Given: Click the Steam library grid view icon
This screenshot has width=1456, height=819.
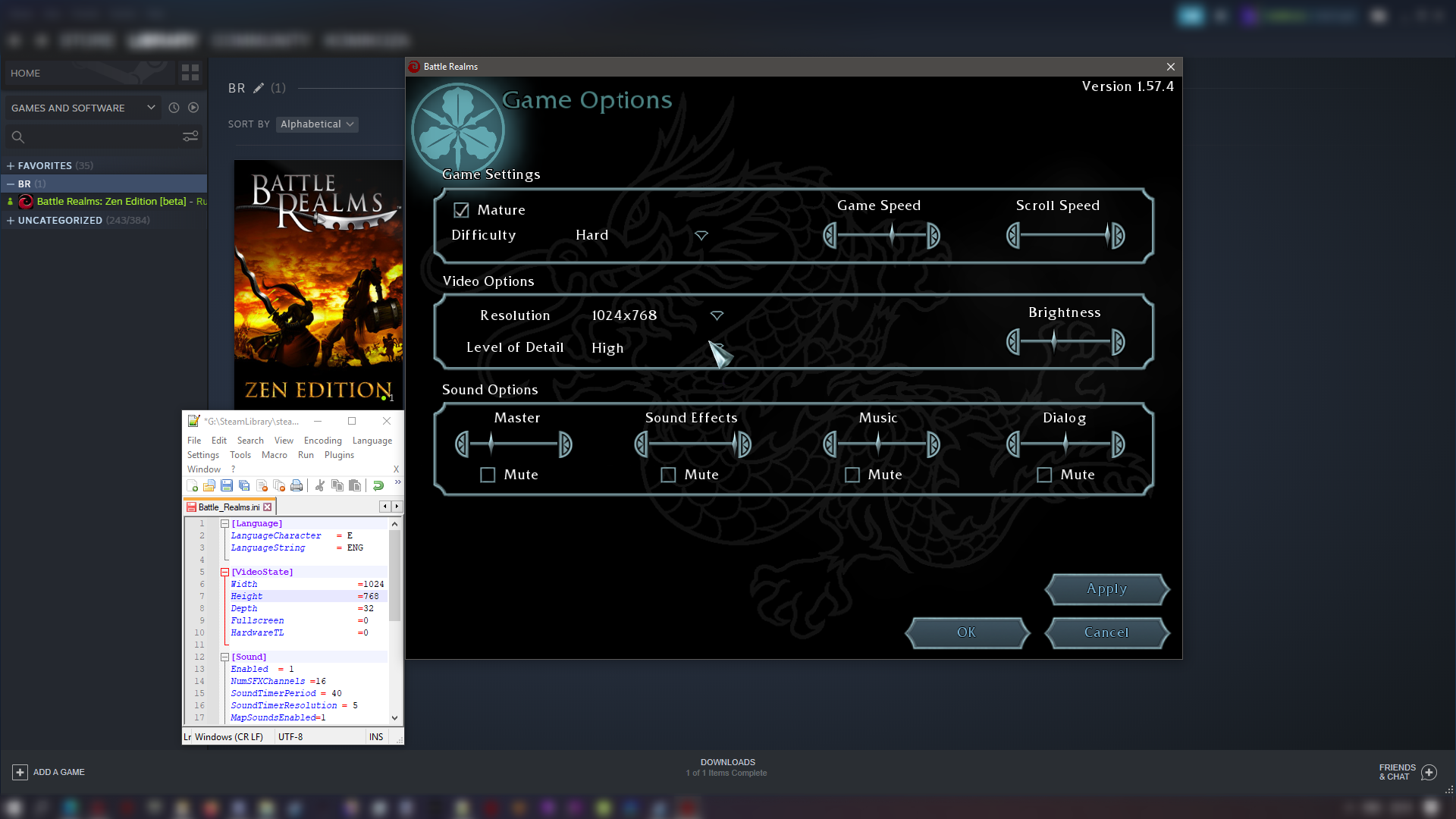Looking at the screenshot, I should click(x=190, y=73).
